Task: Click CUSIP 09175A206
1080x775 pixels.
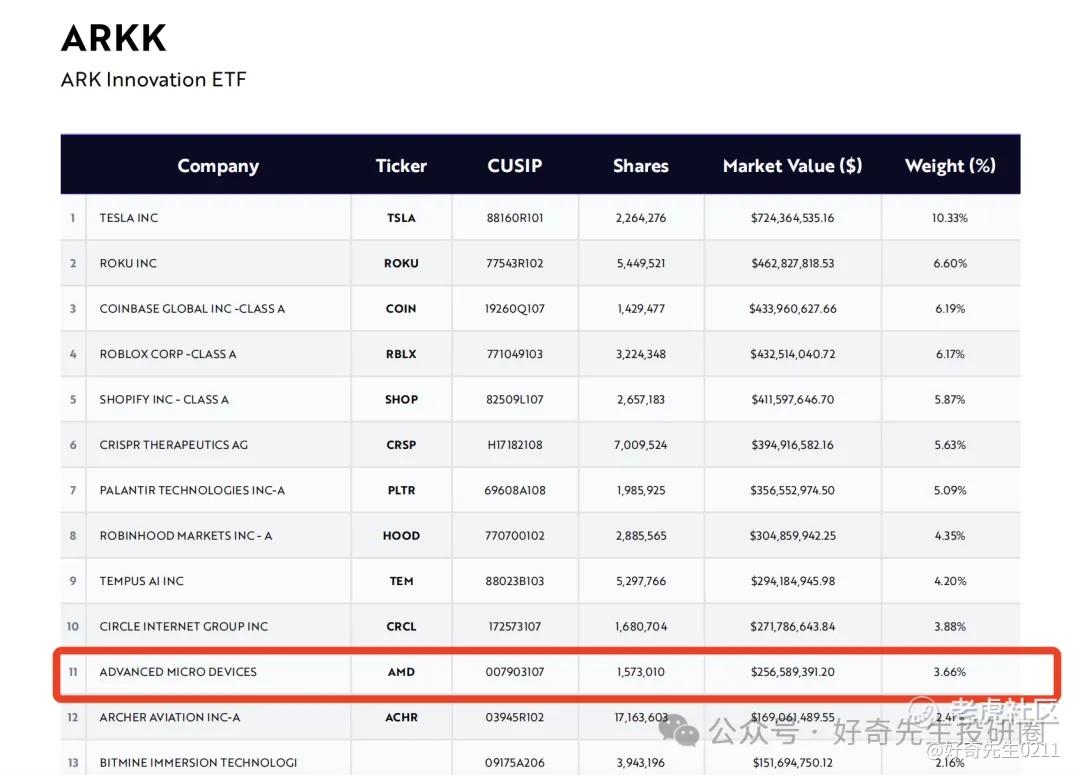Action: pos(515,763)
